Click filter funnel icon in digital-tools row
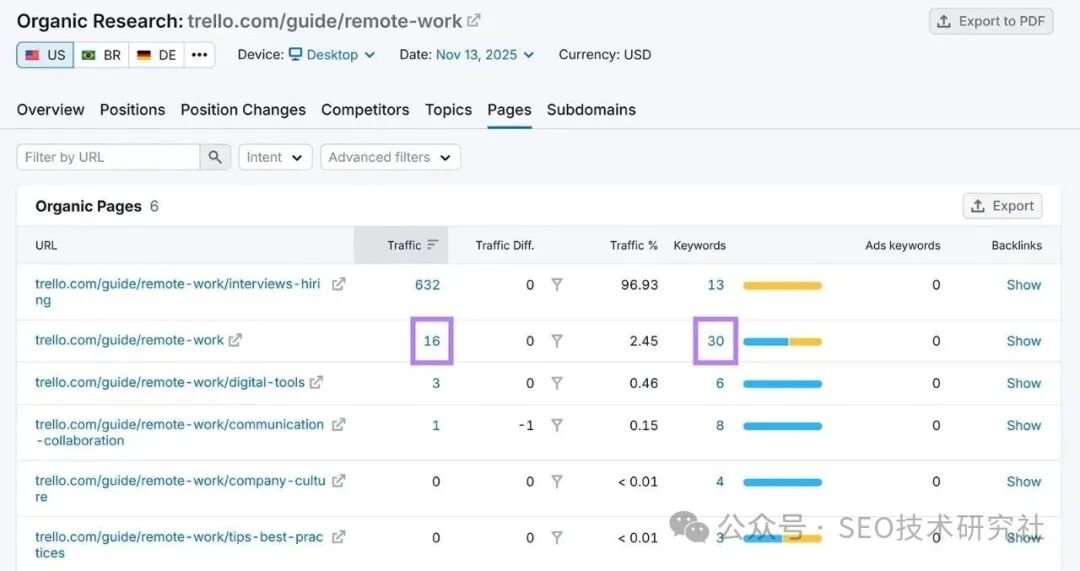 click(x=557, y=383)
